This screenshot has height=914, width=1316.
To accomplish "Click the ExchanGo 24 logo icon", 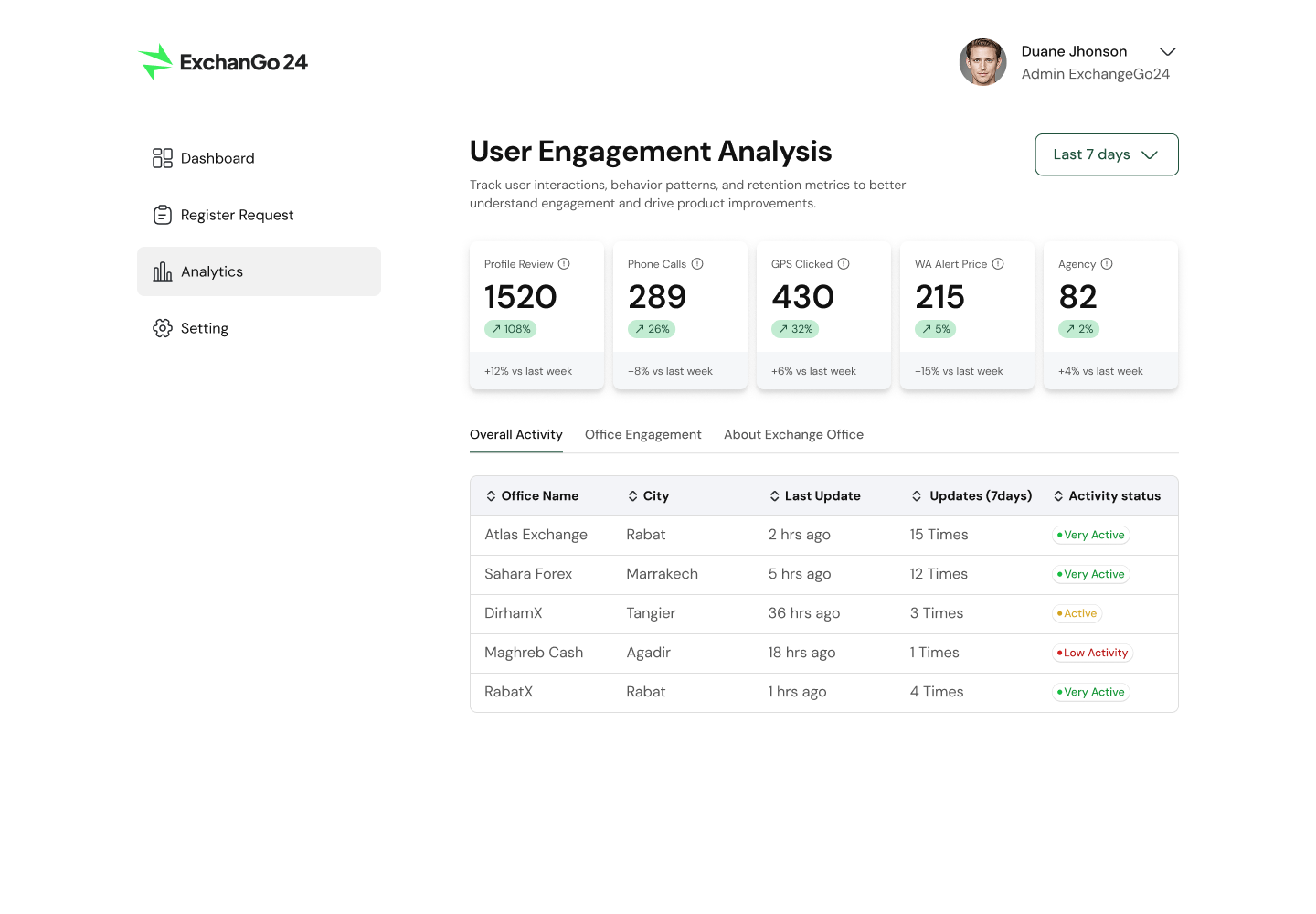I will click(155, 62).
